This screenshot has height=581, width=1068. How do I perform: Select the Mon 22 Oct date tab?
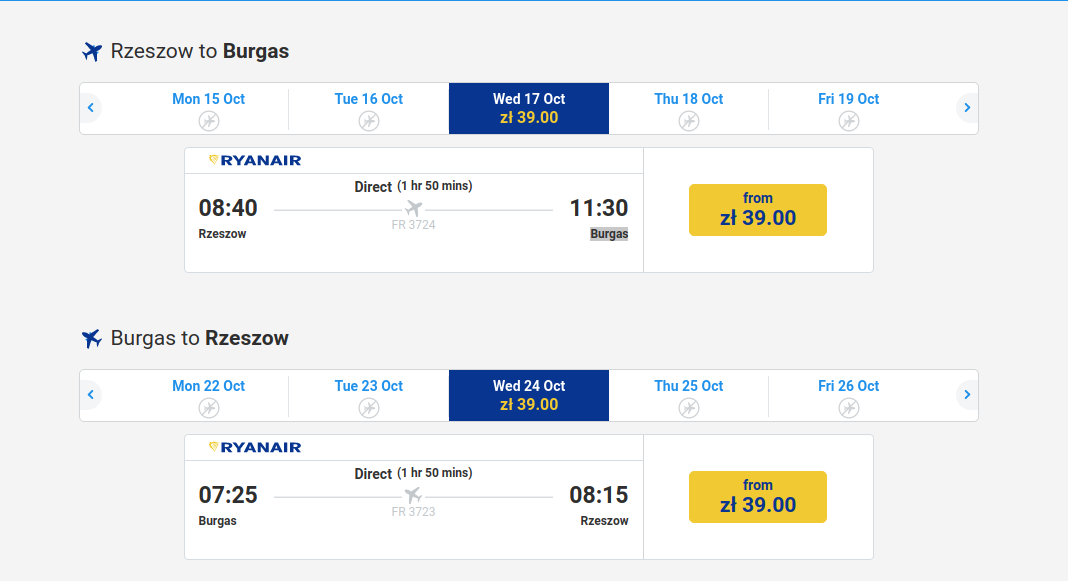pos(208,395)
